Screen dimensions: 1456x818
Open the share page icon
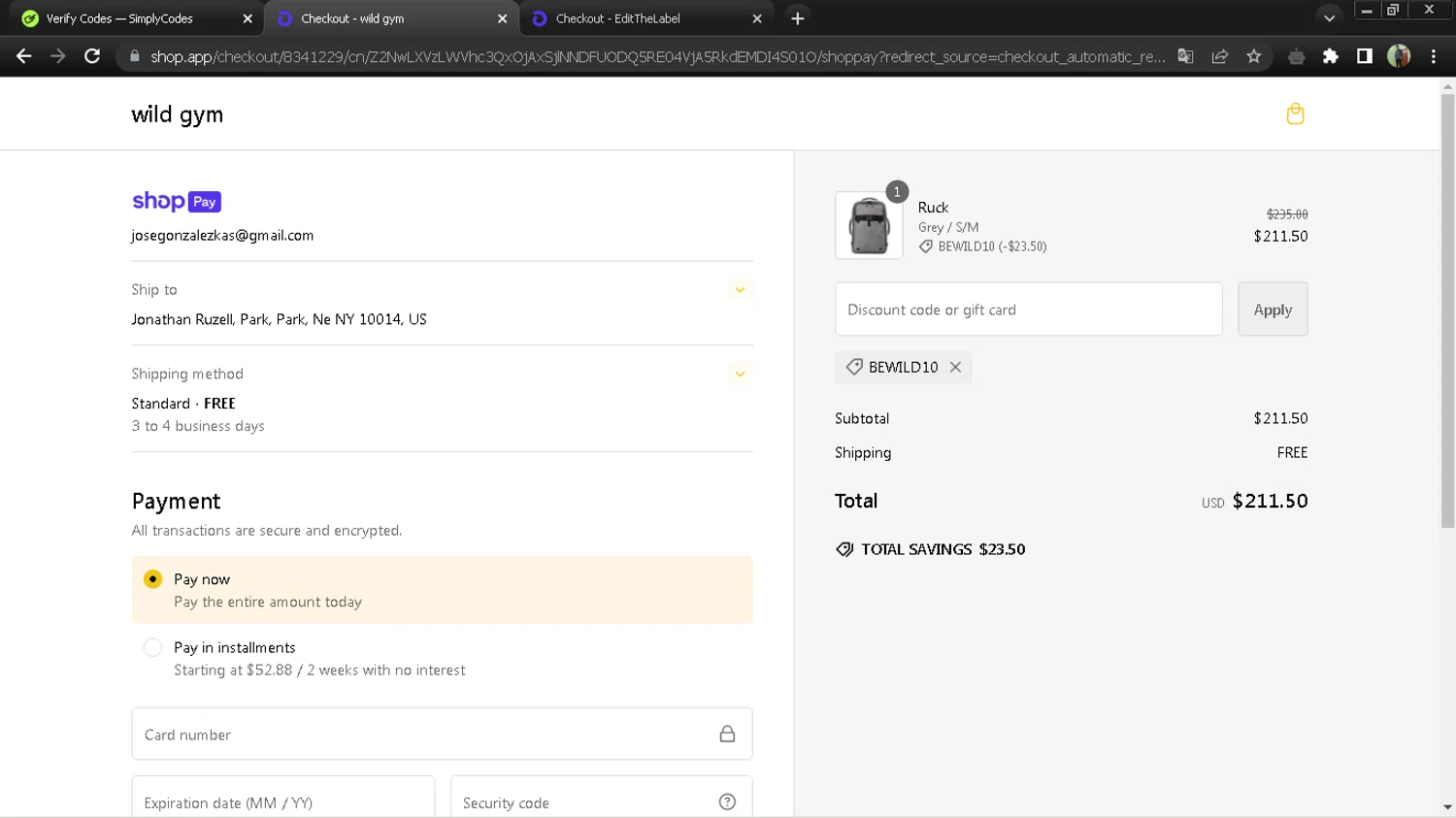(x=1220, y=56)
